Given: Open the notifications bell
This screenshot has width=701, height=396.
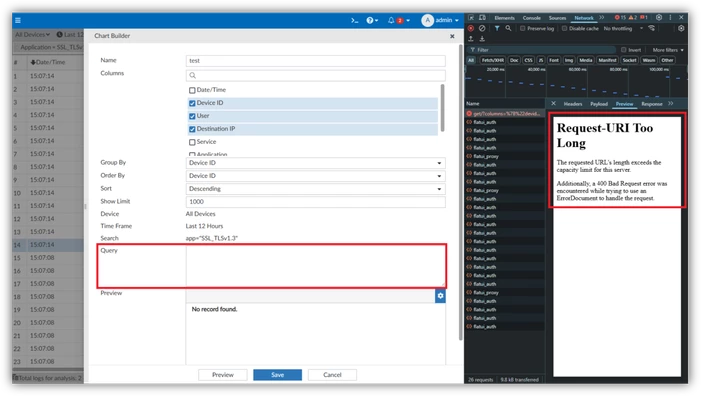Looking at the screenshot, I should click(x=391, y=21).
